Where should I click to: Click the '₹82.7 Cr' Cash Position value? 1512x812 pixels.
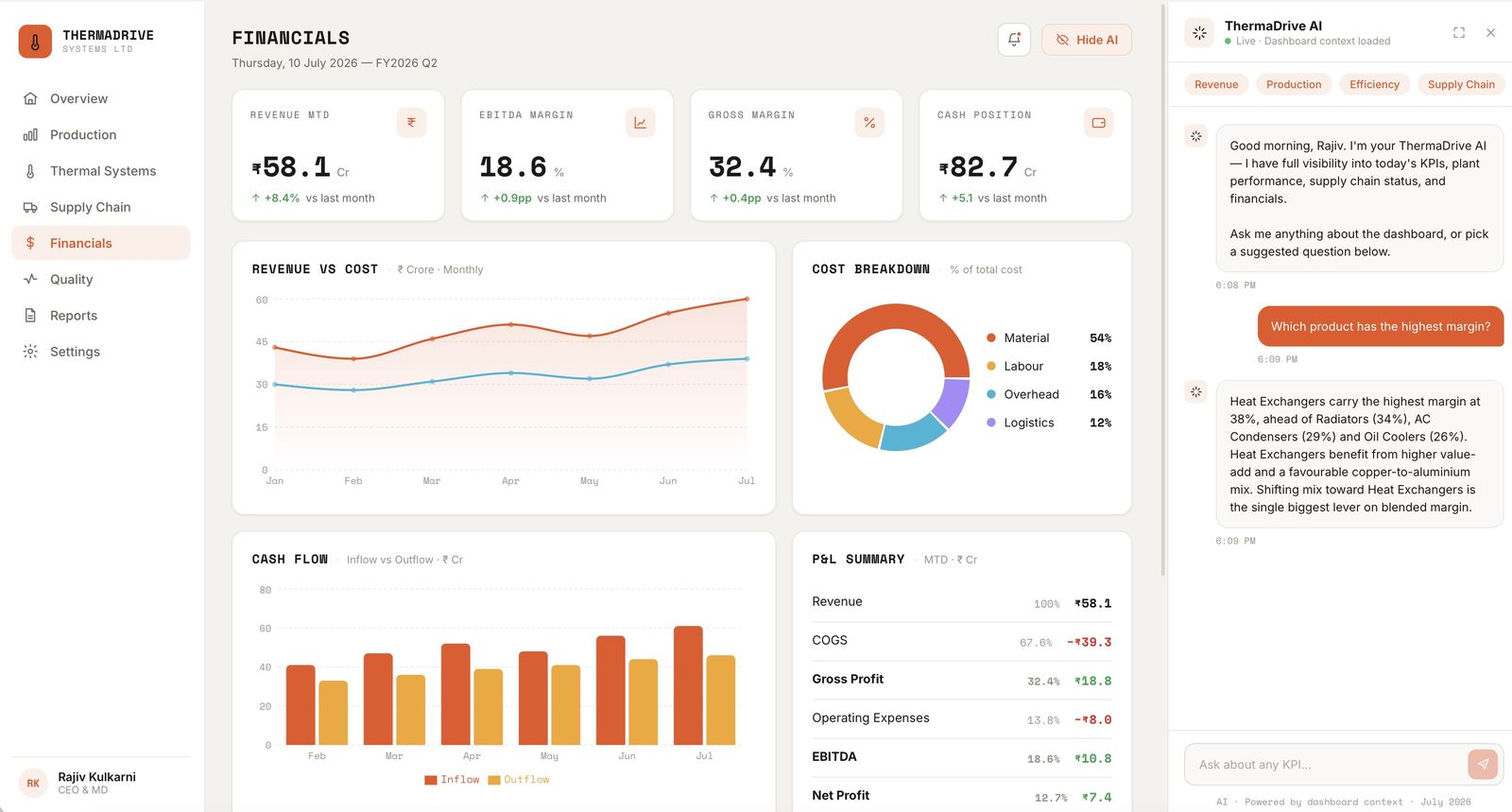click(x=988, y=167)
